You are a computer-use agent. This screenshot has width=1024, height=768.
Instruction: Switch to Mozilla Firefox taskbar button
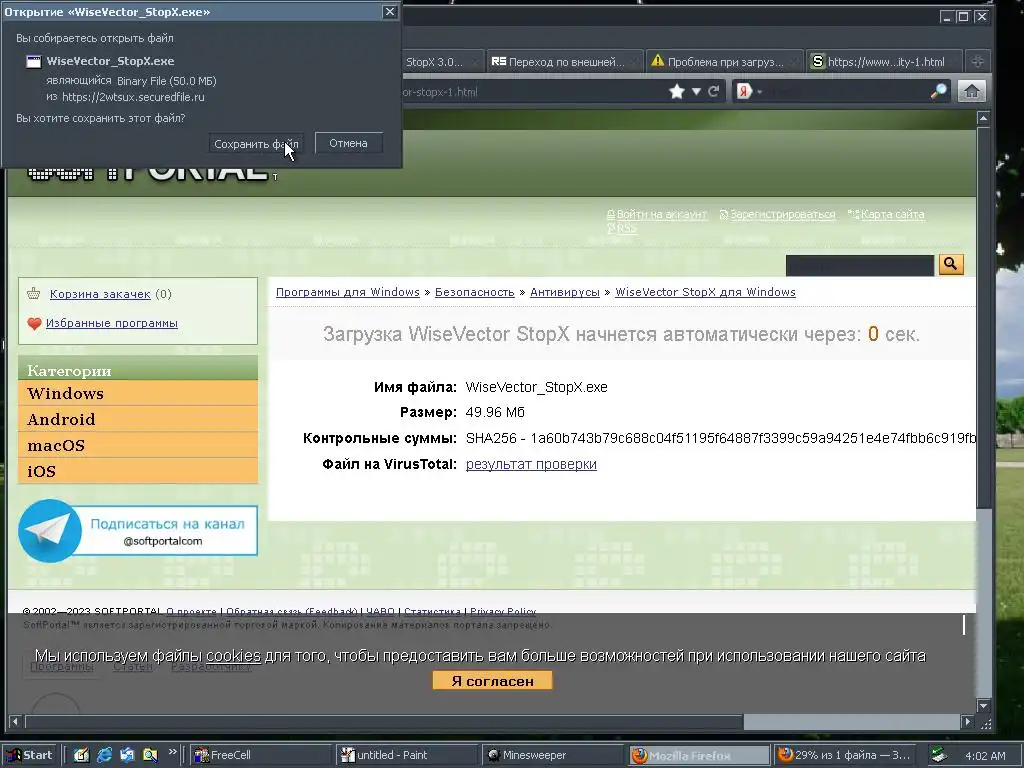click(x=700, y=755)
